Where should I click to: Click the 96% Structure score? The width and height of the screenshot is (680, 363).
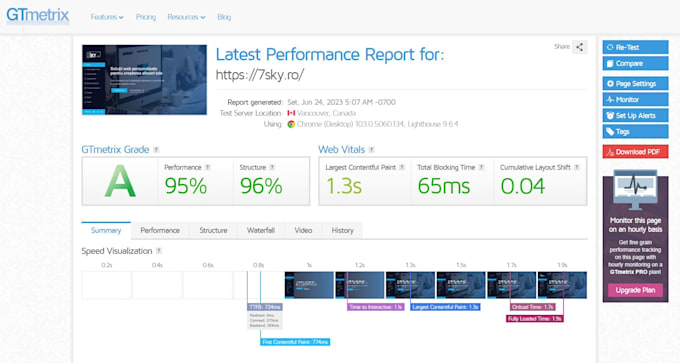[261, 186]
